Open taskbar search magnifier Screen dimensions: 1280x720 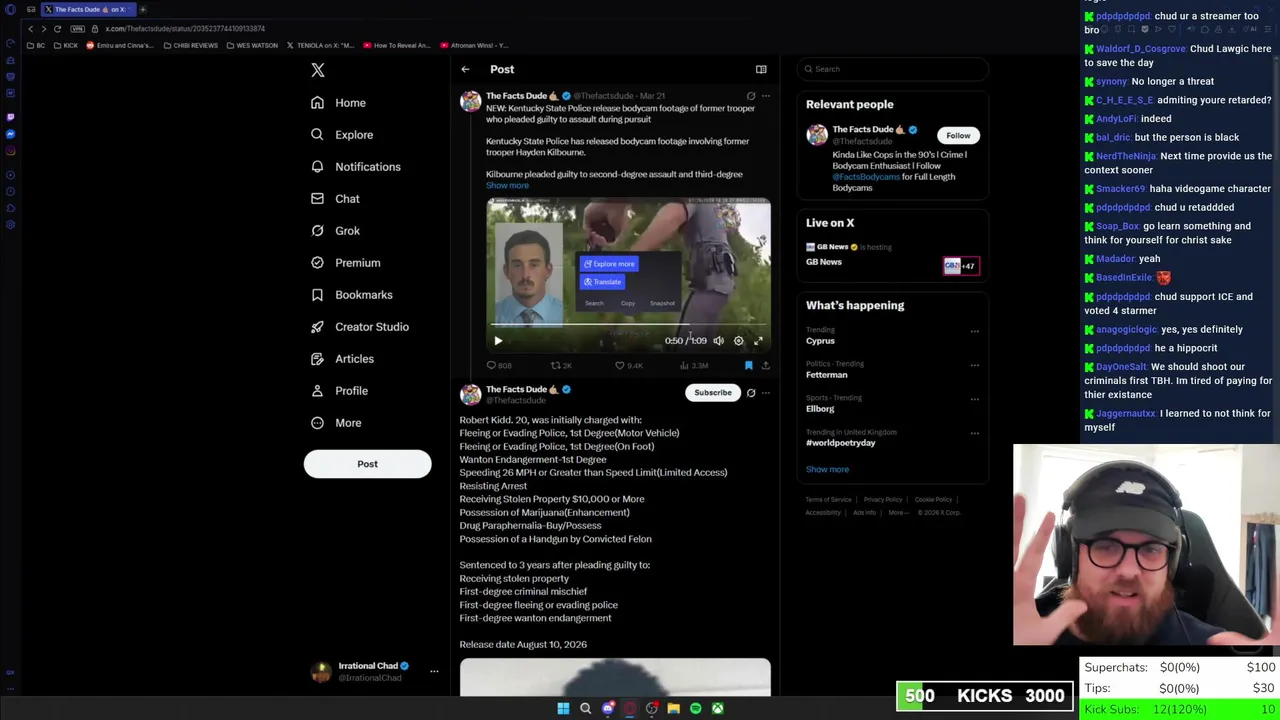(586, 708)
